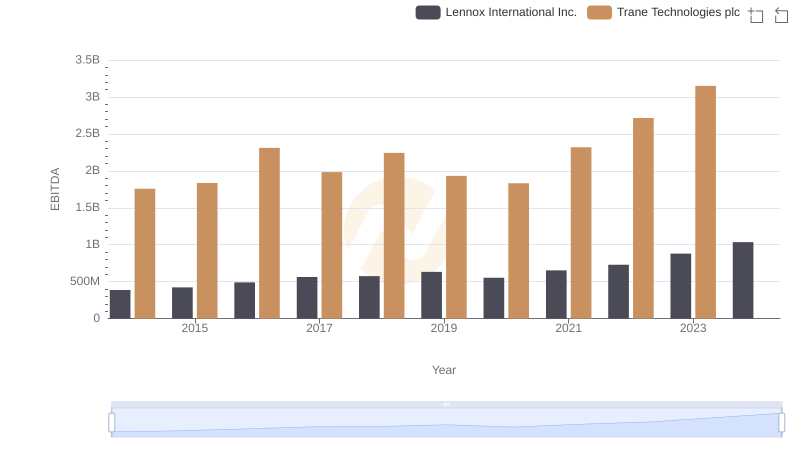This screenshot has width=800, height=461.
Task: Click the dark Lennox legend color swatch
Action: coord(428,12)
